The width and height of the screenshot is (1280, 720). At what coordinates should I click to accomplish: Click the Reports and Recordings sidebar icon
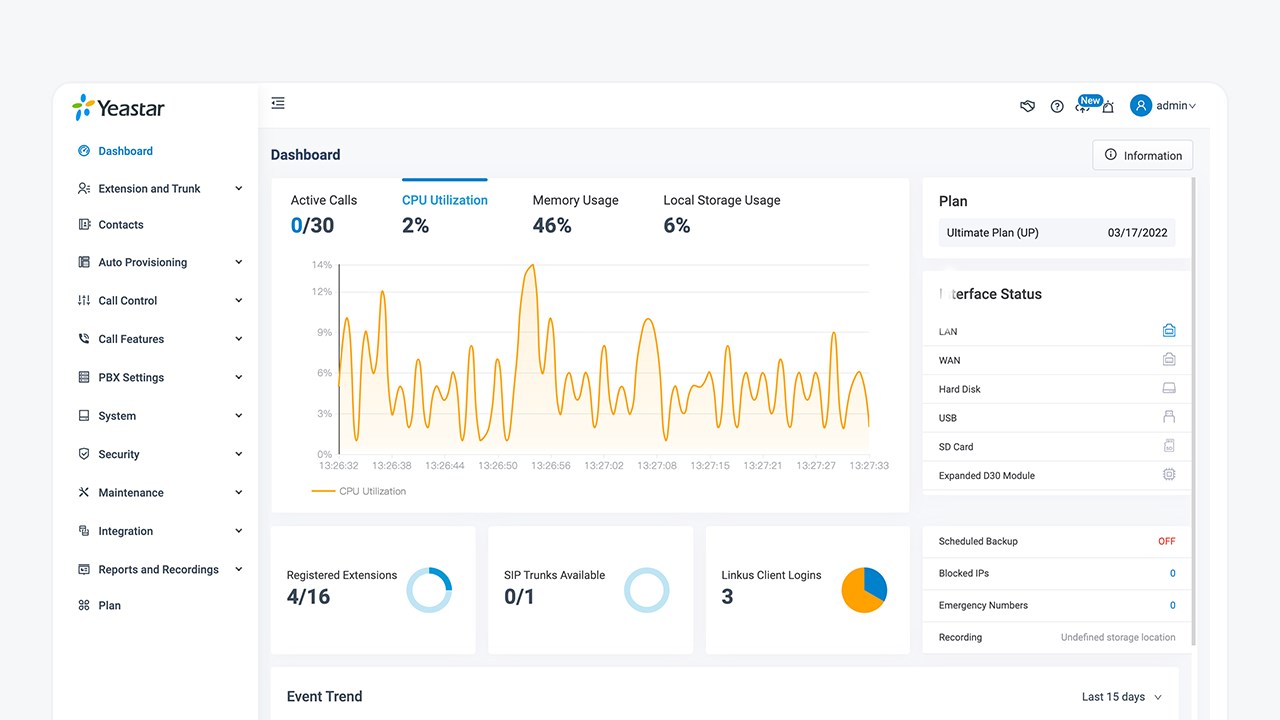(x=84, y=570)
